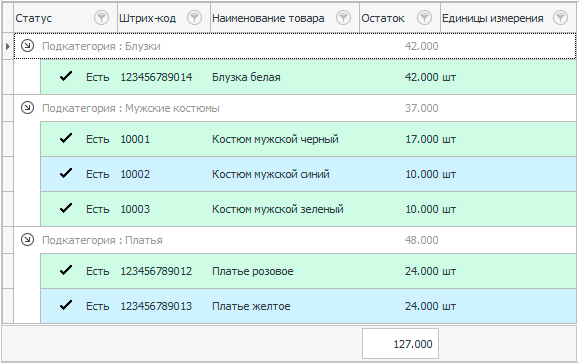Click barcode 10003
The image size is (579, 364).
tap(135, 209)
